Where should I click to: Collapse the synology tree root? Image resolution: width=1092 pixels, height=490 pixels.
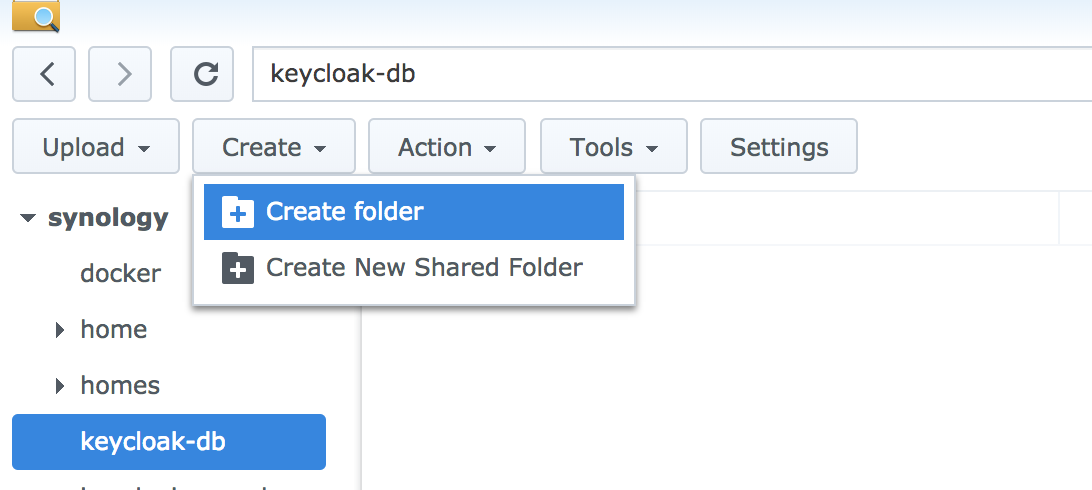28,217
